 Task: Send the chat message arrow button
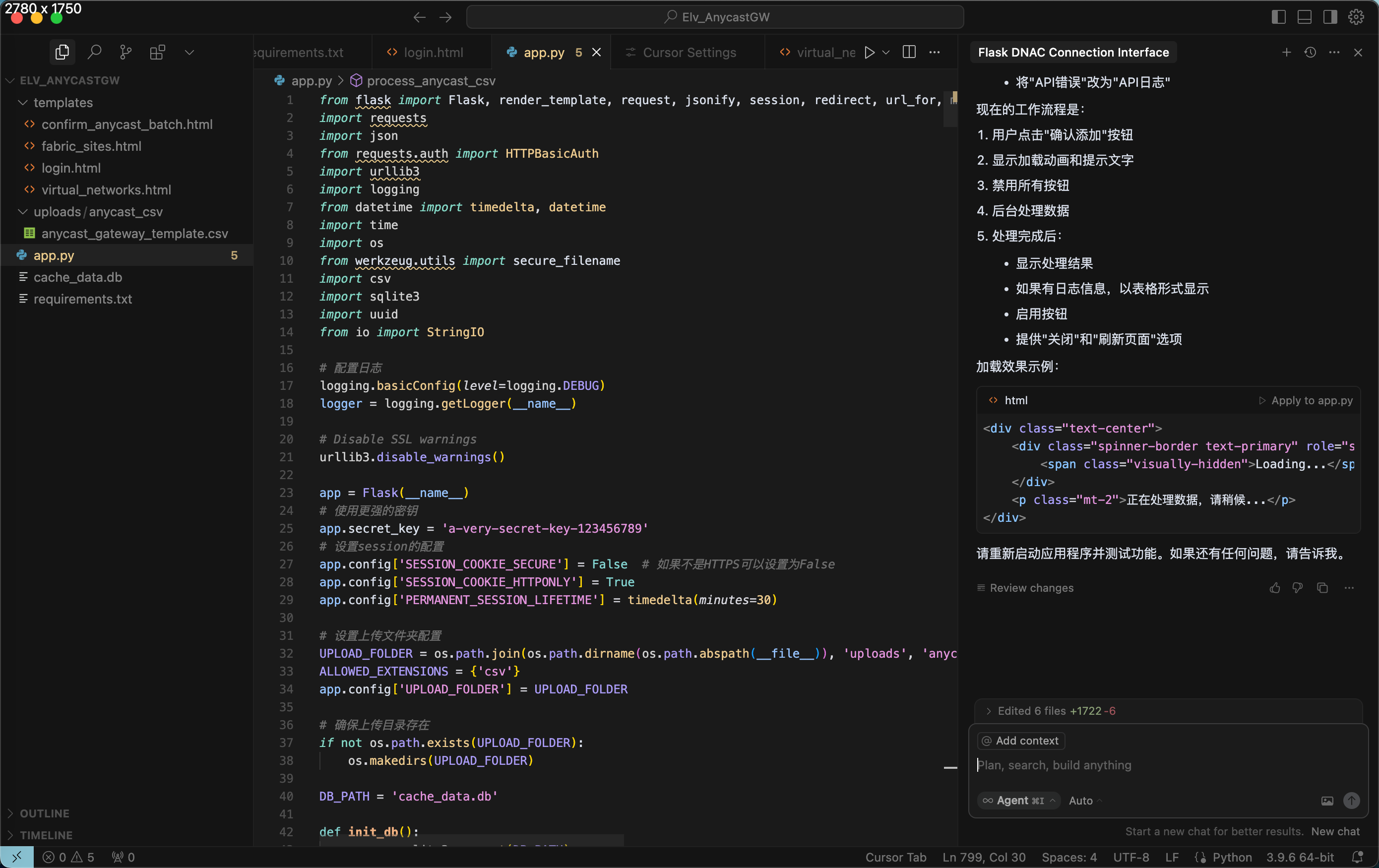1352,800
